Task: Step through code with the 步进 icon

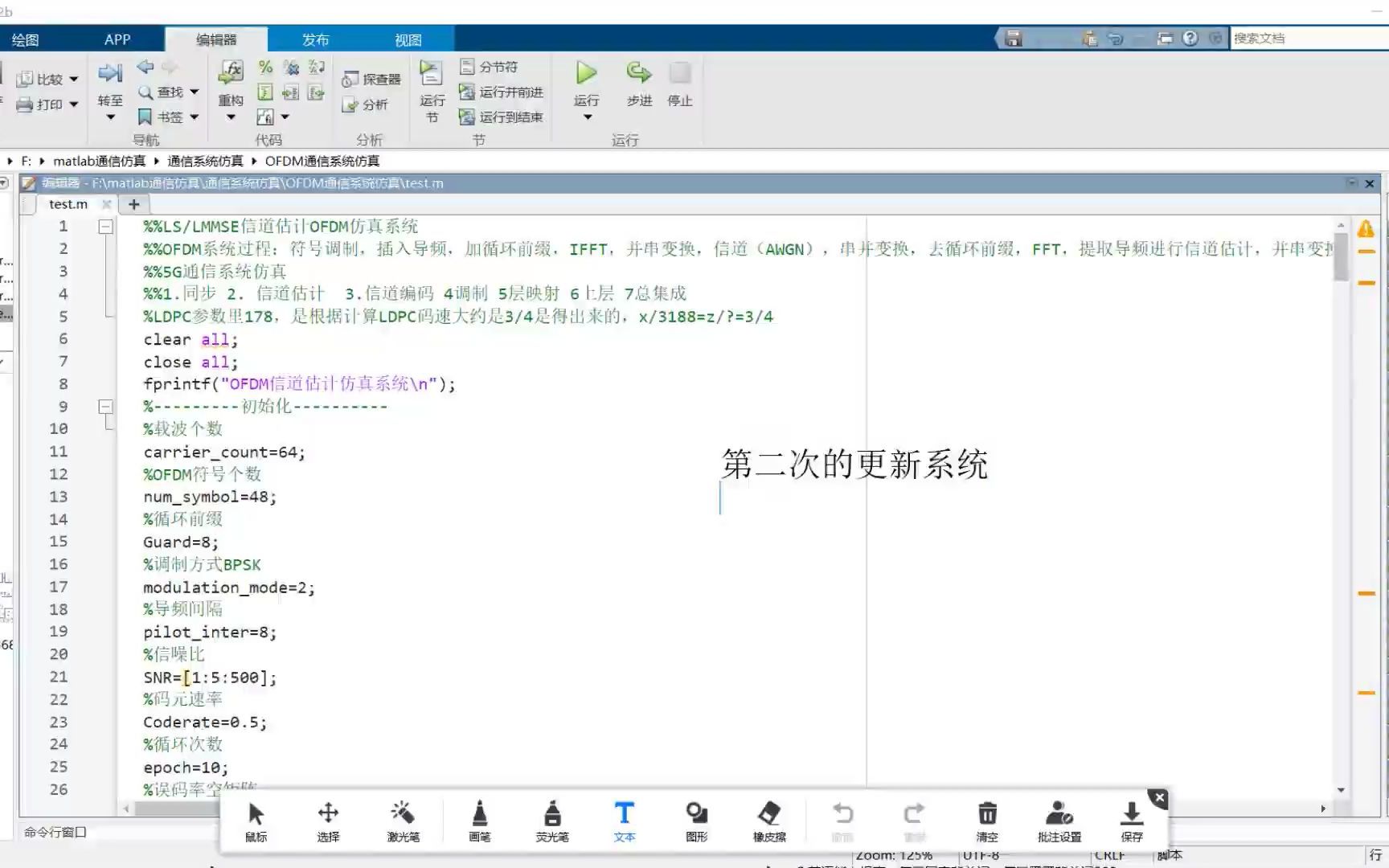Action: click(x=637, y=84)
